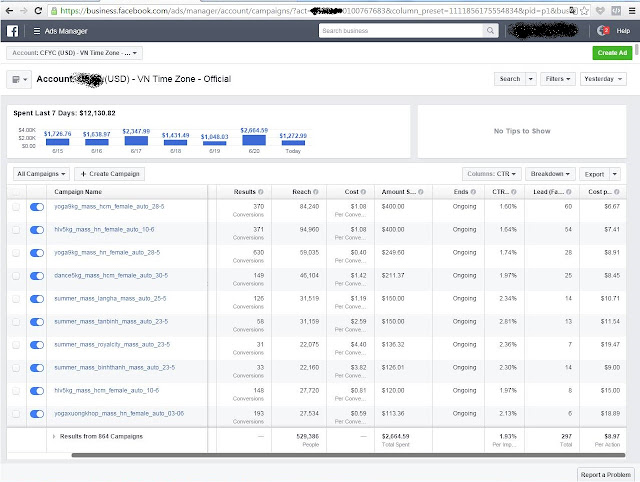
Task: Check the select-all campaigns checkbox
Action: click(x=16, y=192)
